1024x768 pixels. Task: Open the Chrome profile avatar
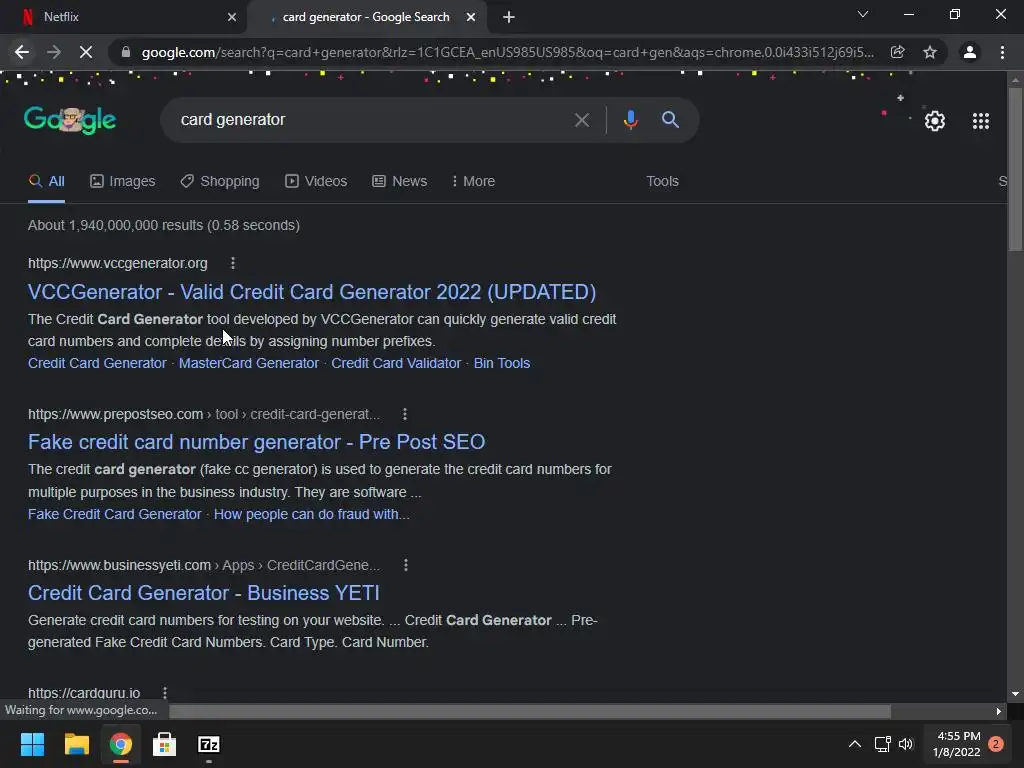[970, 52]
